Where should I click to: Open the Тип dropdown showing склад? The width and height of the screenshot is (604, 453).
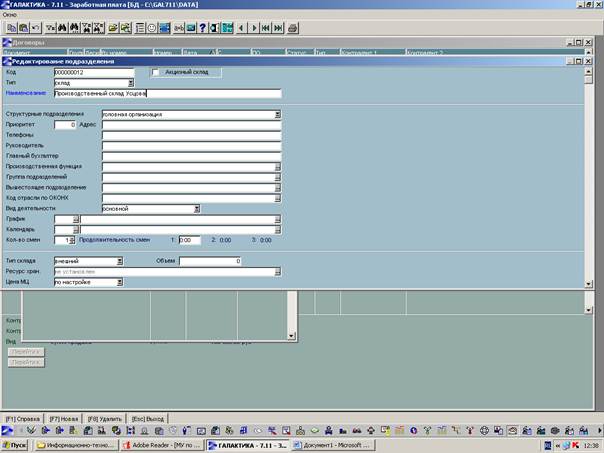click(x=131, y=83)
